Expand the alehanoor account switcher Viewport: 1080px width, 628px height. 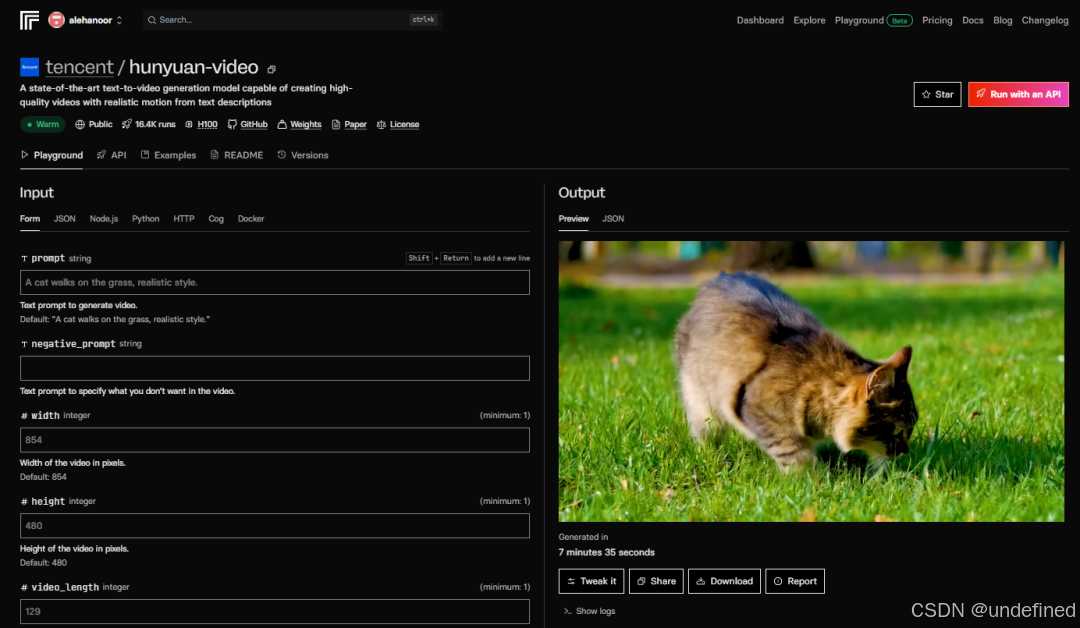(x=119, y=20)
